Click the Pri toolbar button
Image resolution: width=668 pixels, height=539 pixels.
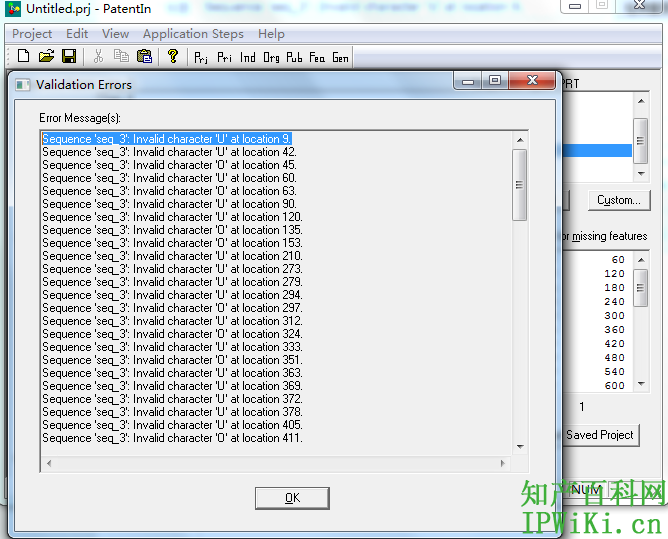tap(225, 57)
